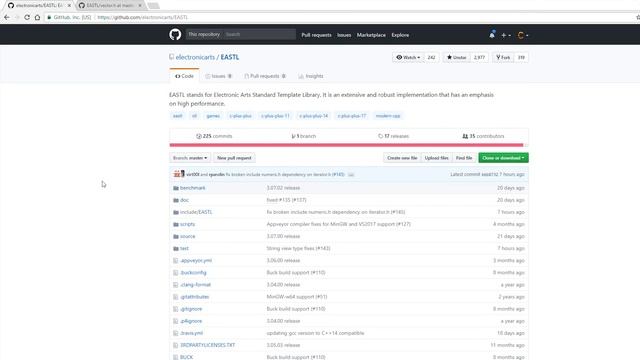Reload the page with the refresh icon

point(27,18)
